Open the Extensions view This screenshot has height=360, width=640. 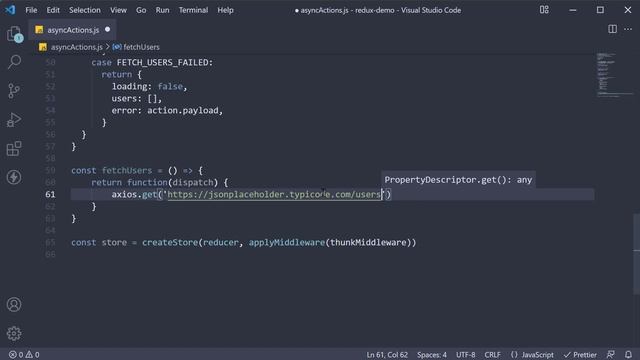click(14, 149)
